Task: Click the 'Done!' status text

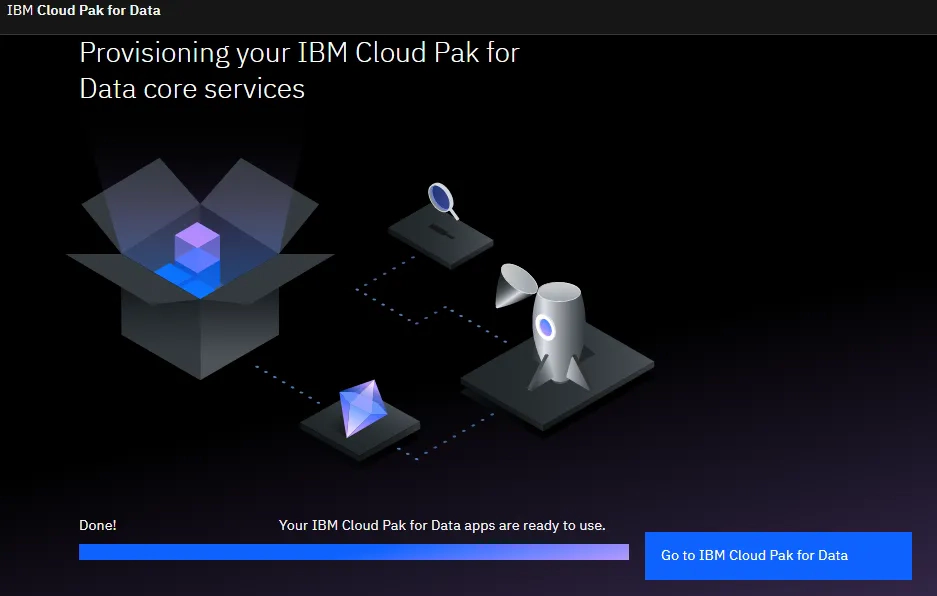Action: coord(98,525)
